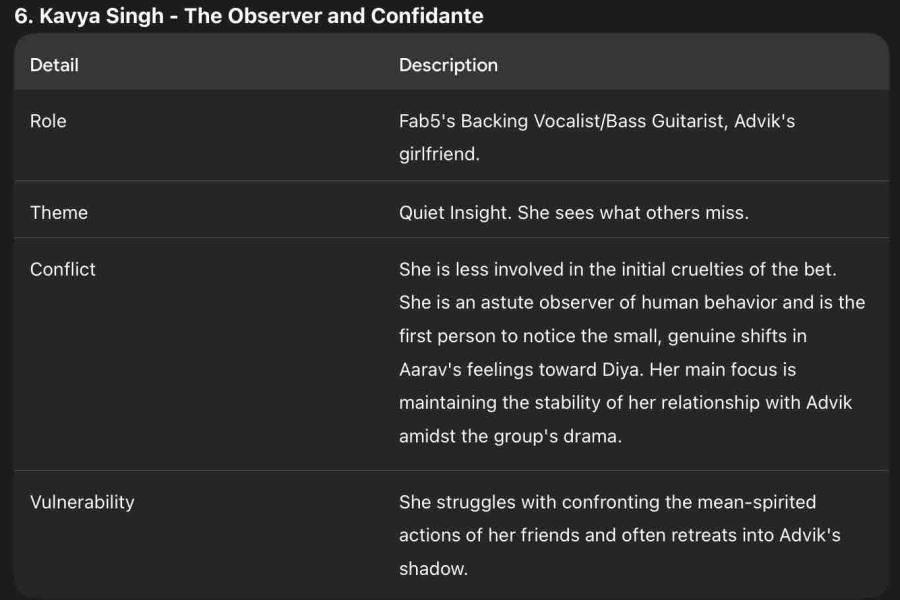Click the "Quiet Insight" theme description
Viewport: 900px width, 600px height.
[453, 212]
